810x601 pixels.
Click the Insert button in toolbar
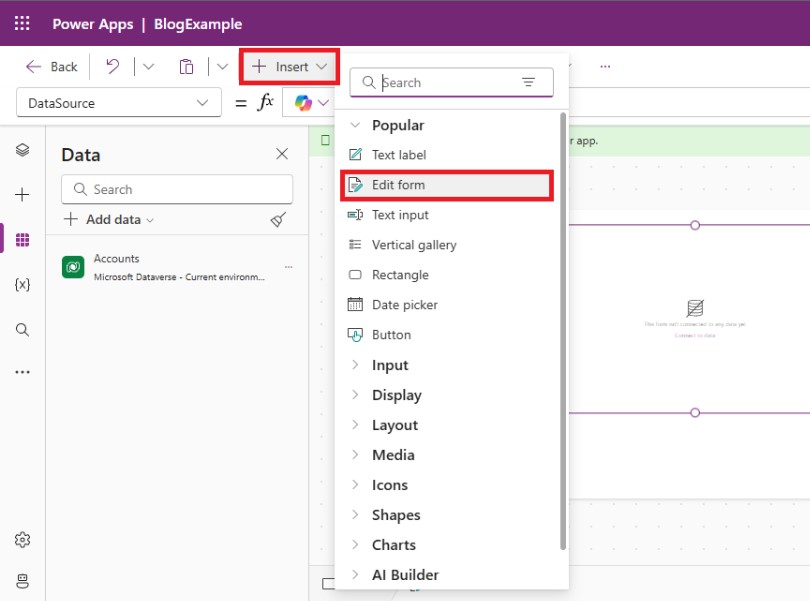tap(290, 66)
